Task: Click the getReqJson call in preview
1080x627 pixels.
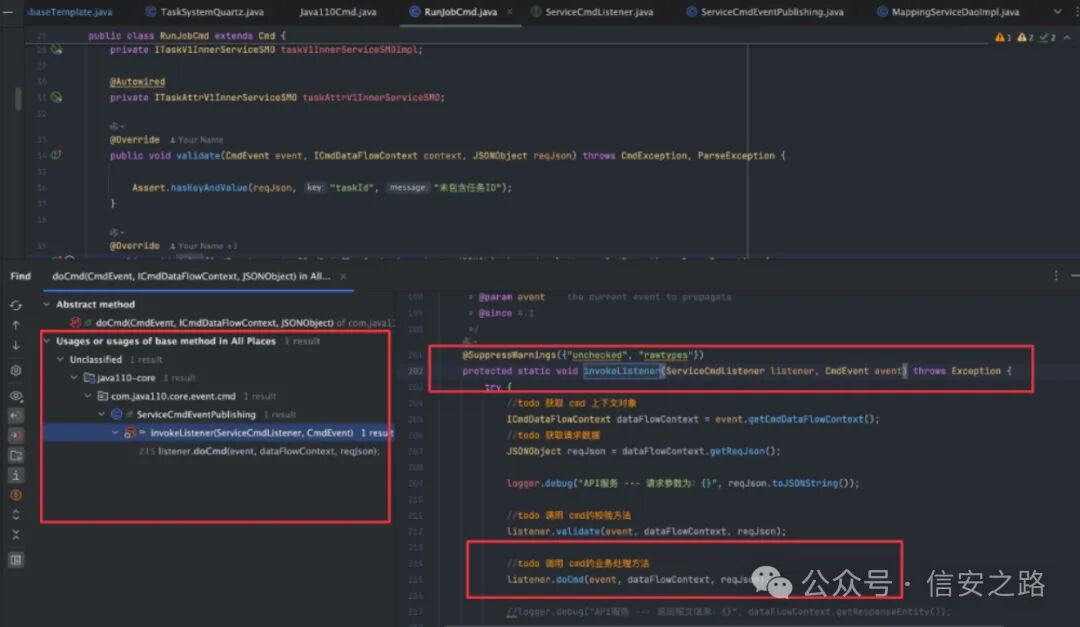Action: coord(737,451)
